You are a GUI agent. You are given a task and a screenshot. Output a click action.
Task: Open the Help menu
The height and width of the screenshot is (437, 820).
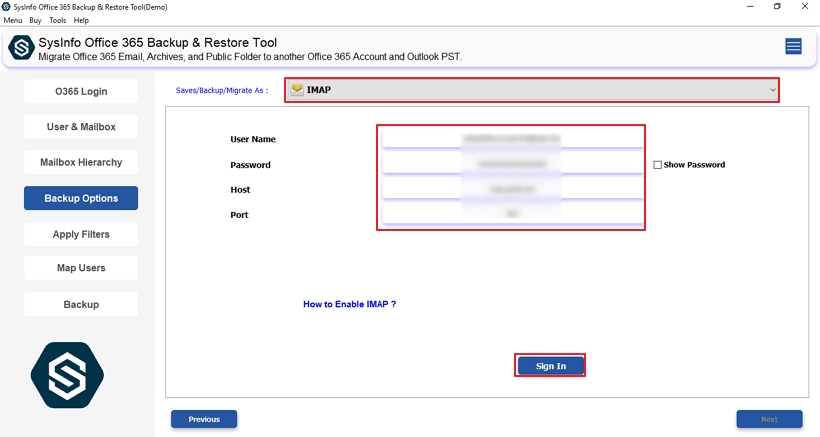tap(81, 20)
